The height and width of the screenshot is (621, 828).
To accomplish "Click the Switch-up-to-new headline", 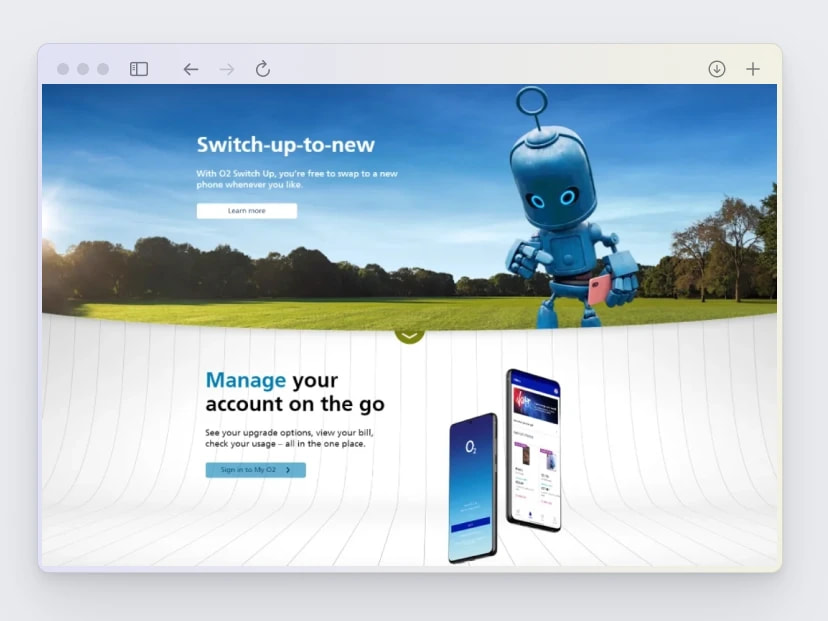I will (x=285, y=145).
